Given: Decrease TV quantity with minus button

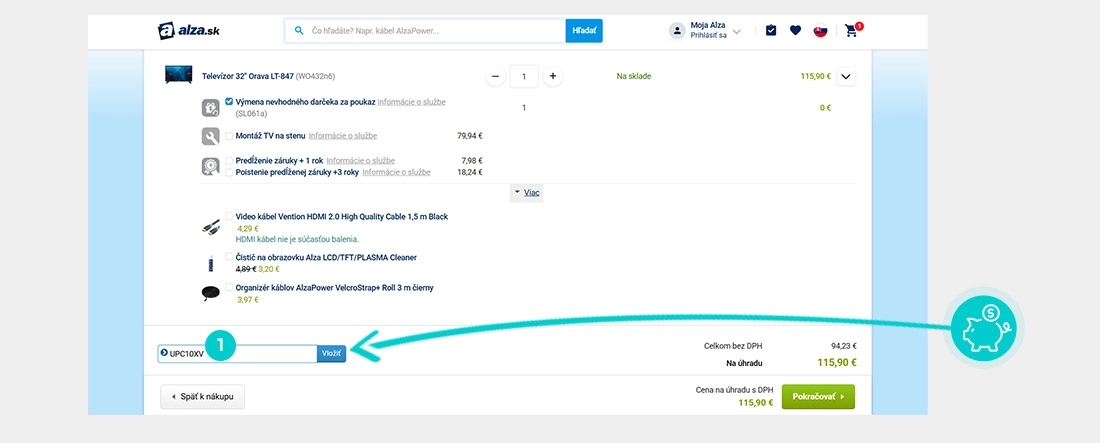Looking at the screenshot, I should click(x=496, y=76).
